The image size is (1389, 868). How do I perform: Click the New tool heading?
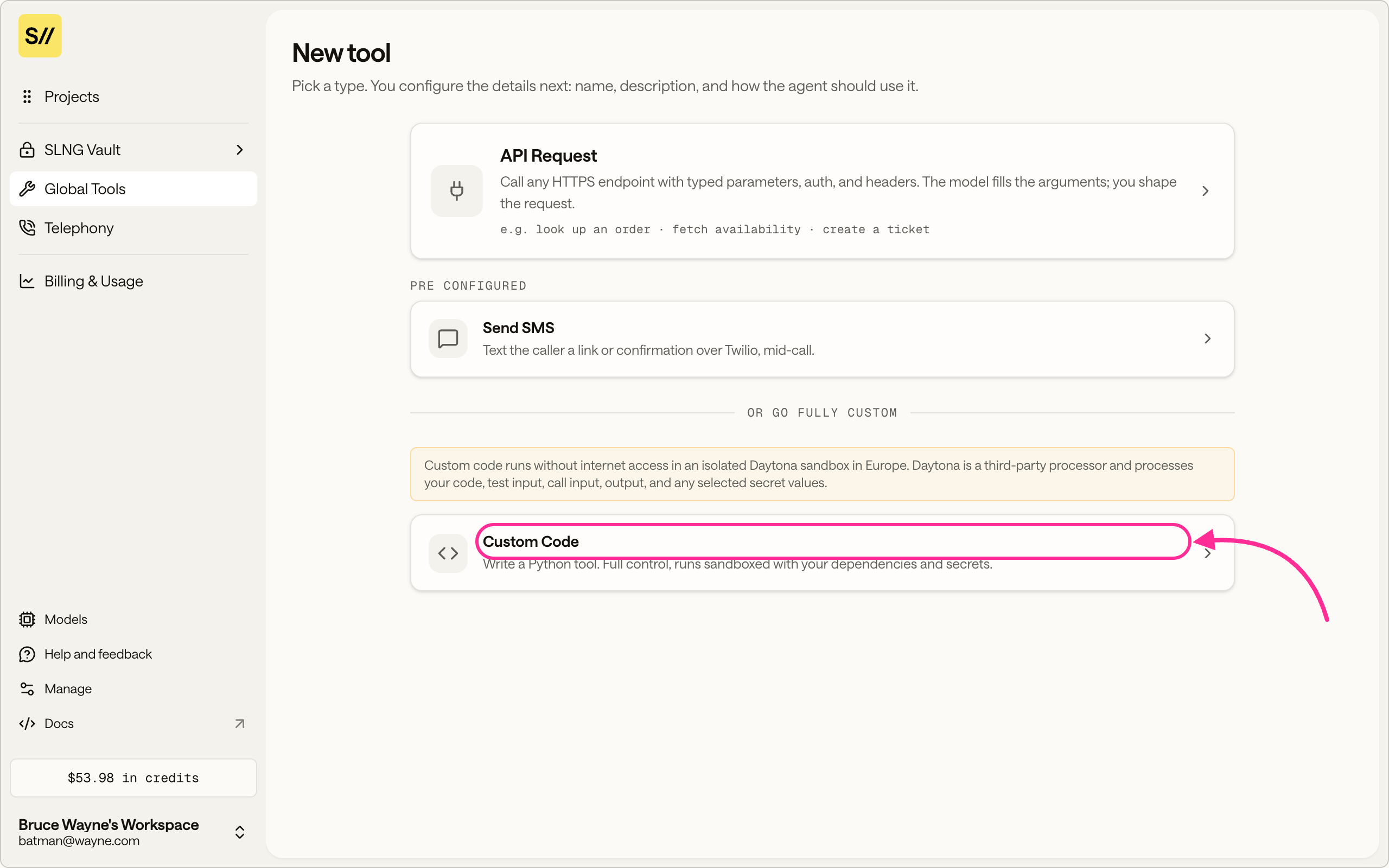pyautogui.click(x=341, y=53)
